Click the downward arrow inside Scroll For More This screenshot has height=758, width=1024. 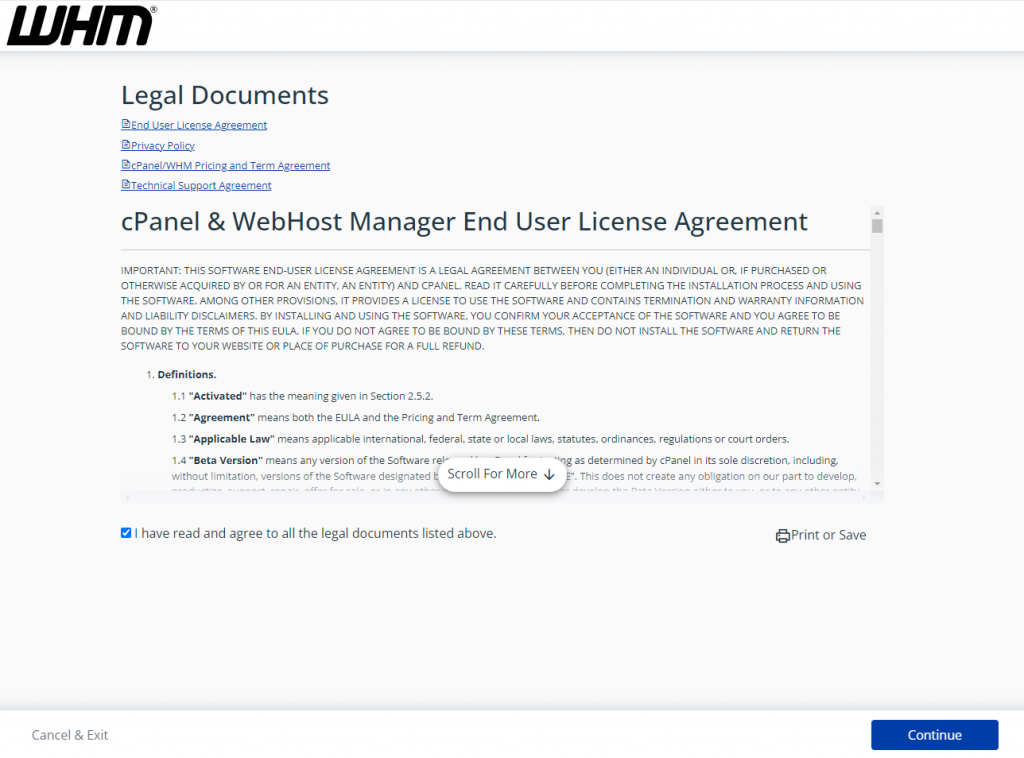click(548, 475)
